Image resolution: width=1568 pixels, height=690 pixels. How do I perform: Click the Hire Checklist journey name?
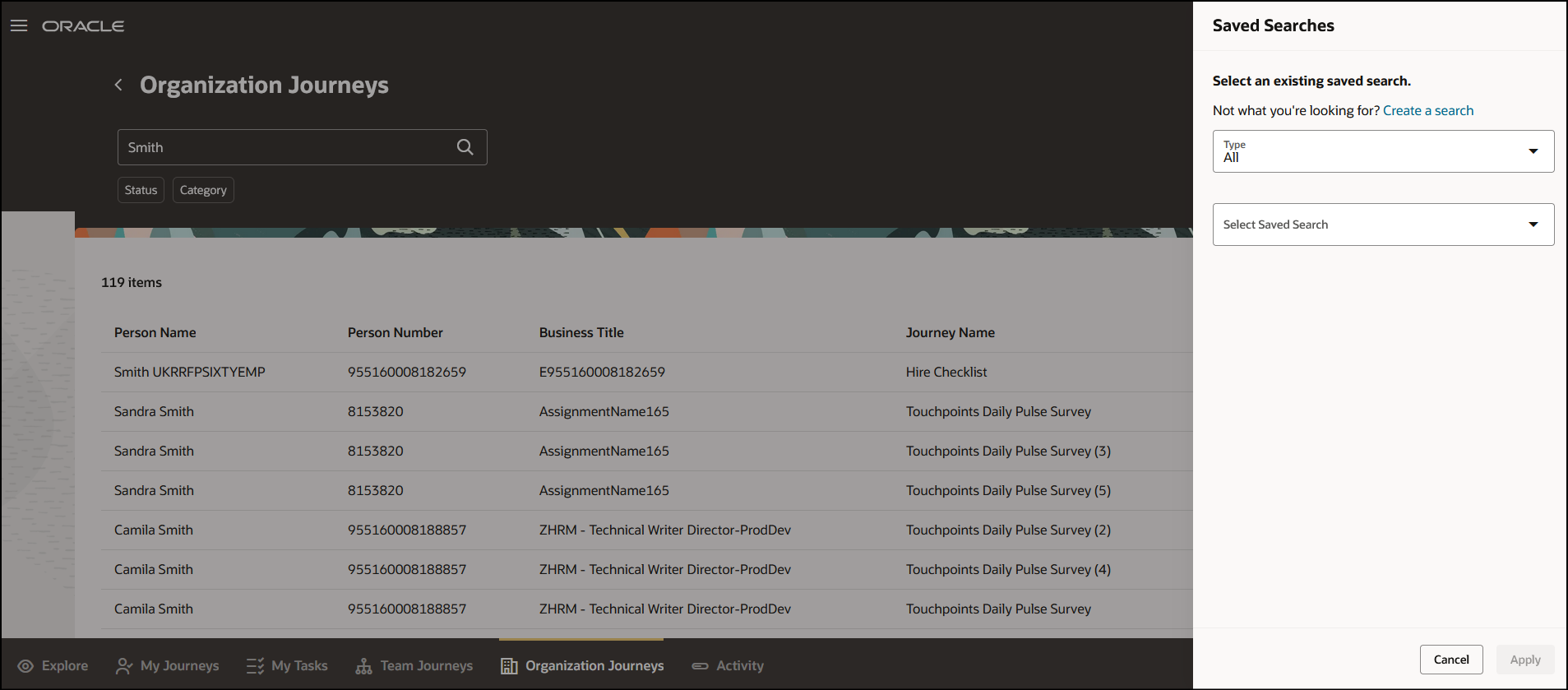click(x=946, y=372)
